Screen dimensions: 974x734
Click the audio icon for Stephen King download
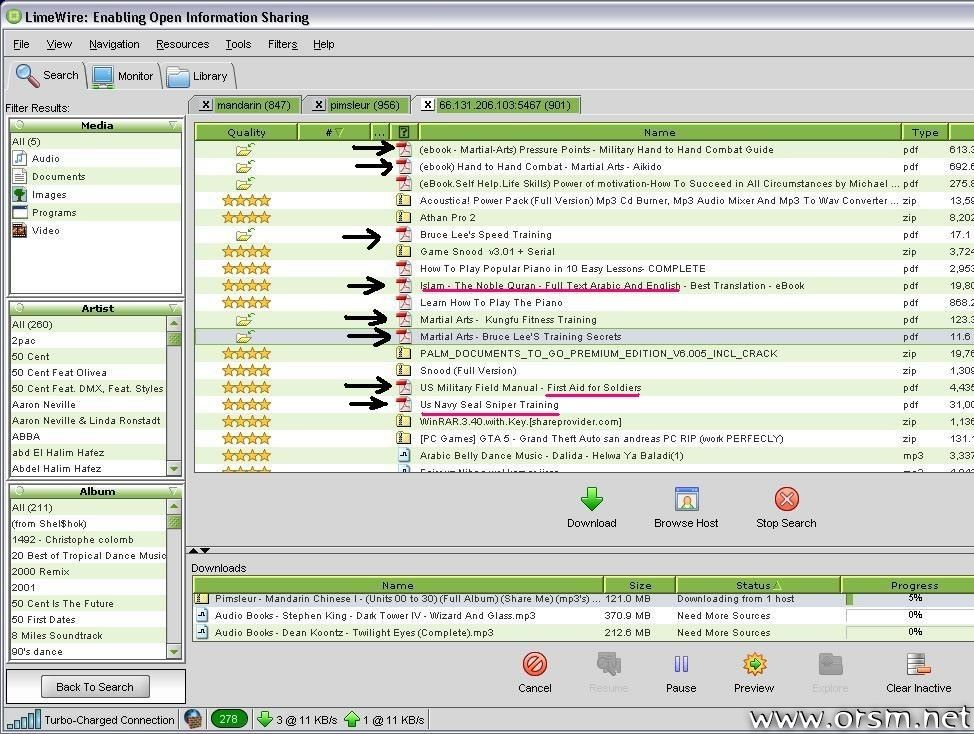[202, 615]
